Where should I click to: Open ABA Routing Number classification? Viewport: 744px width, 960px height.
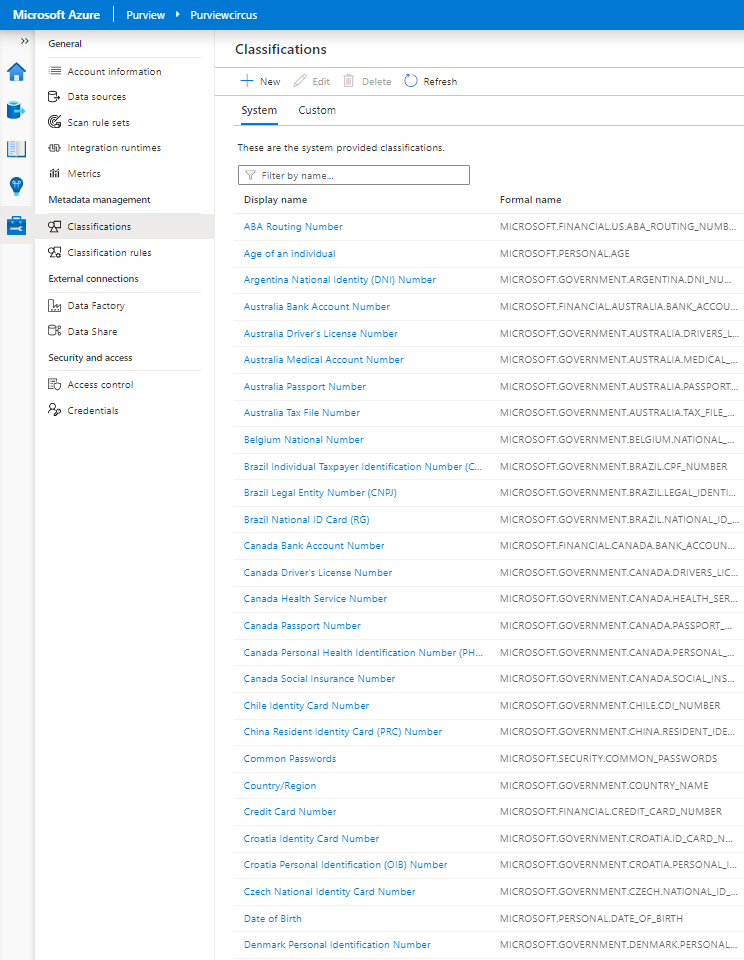click(x=293, y=227)
